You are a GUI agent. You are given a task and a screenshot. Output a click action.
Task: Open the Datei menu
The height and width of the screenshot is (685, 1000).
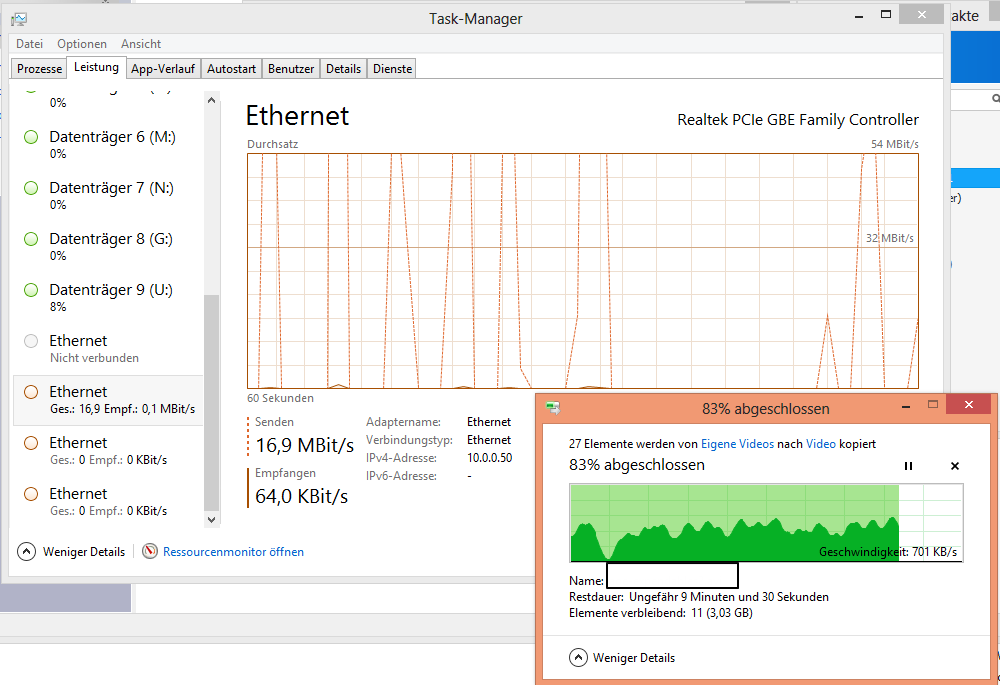[29, 44]
